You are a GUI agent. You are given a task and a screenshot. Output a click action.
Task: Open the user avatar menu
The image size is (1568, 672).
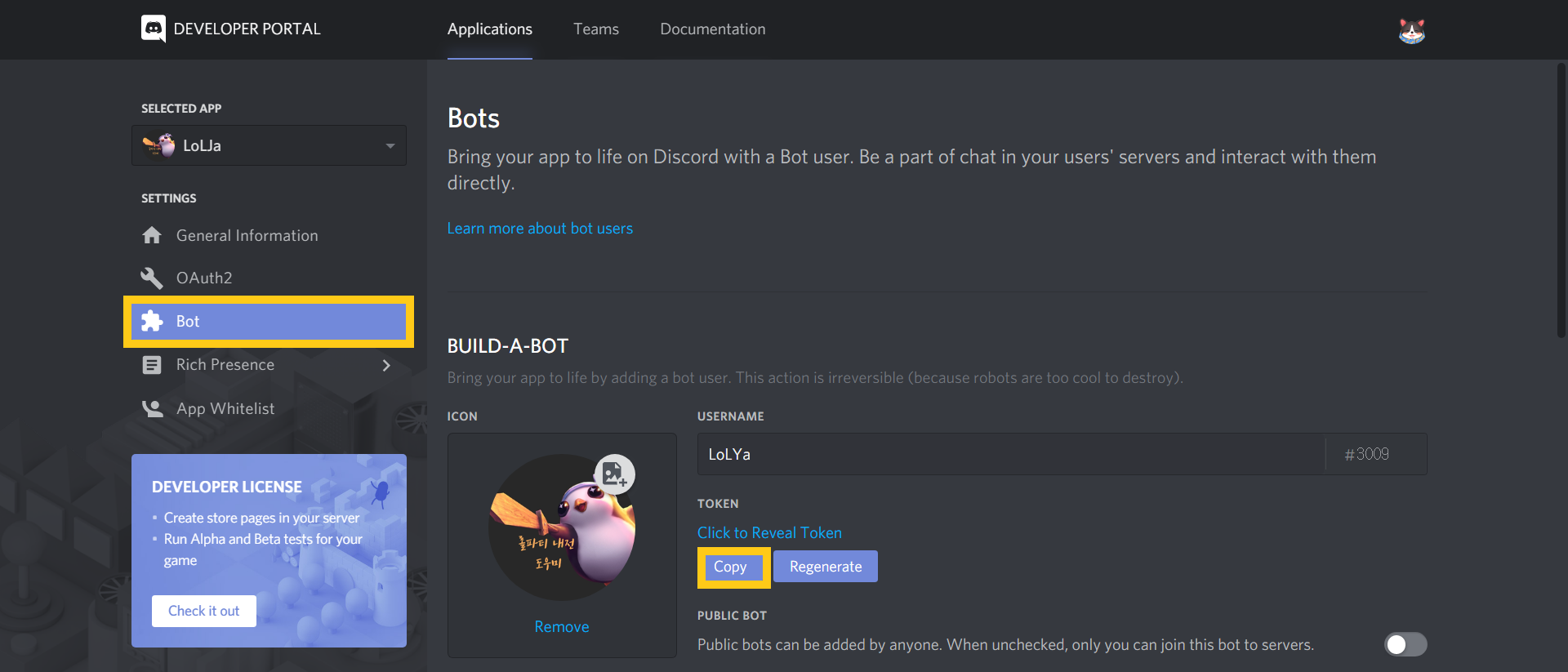tap(1411, 30)
